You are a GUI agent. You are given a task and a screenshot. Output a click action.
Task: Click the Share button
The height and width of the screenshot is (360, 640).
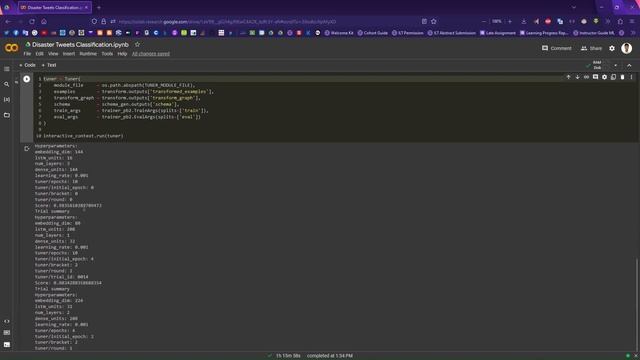(591, 48)
